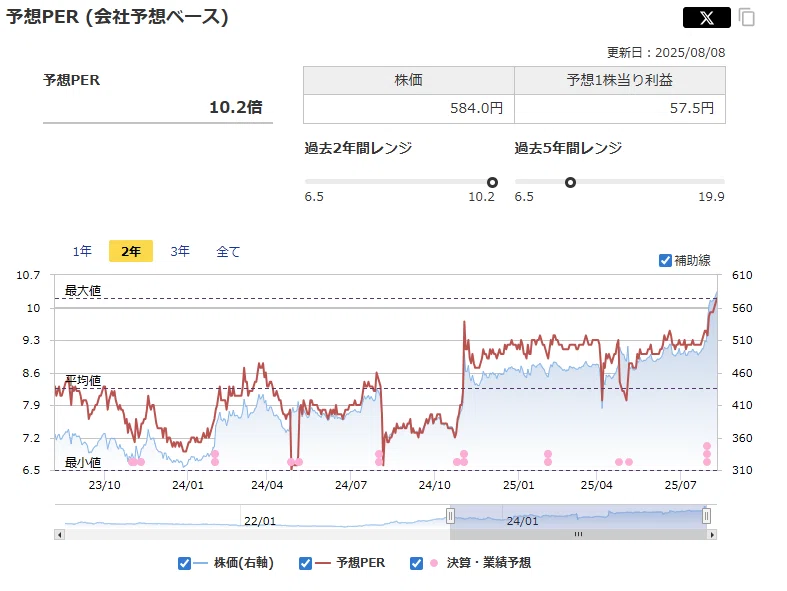Click the 19.9 maximum of the 5-year range
Screen dimensions: 787x591
coord(711,196)
